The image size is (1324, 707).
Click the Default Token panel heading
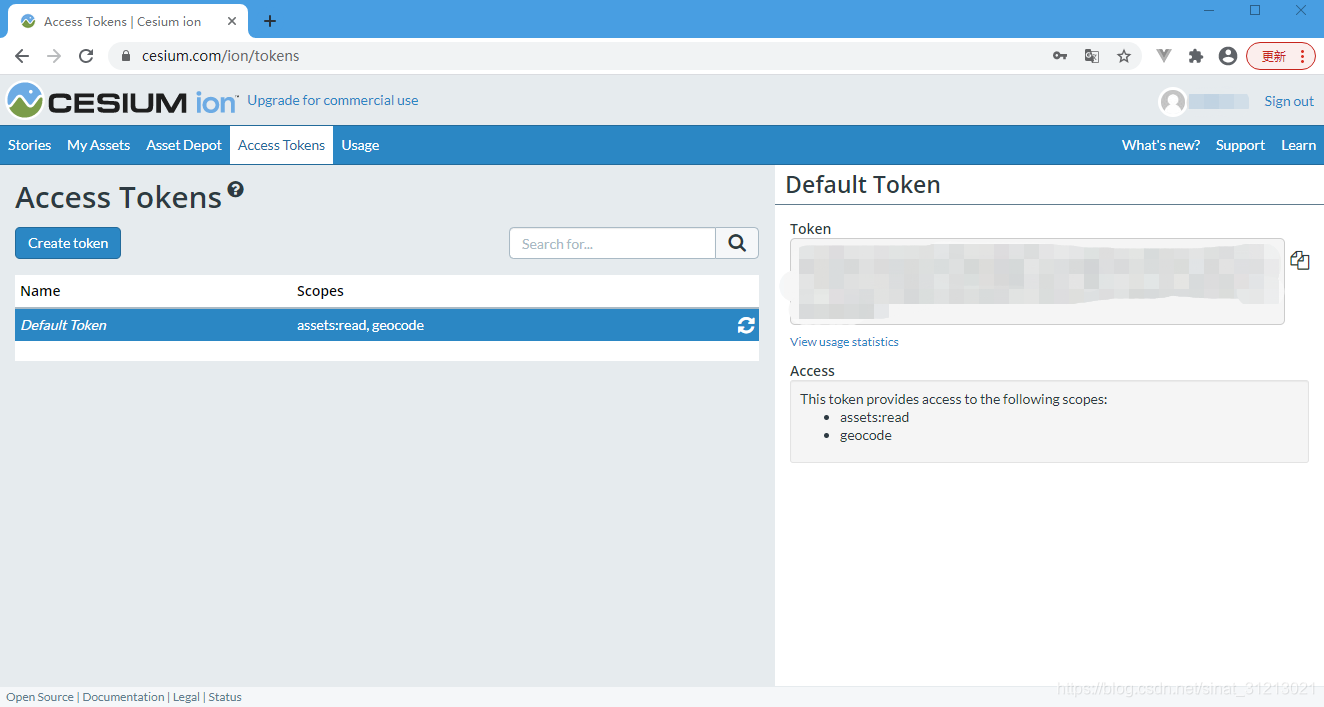(863, 184)
